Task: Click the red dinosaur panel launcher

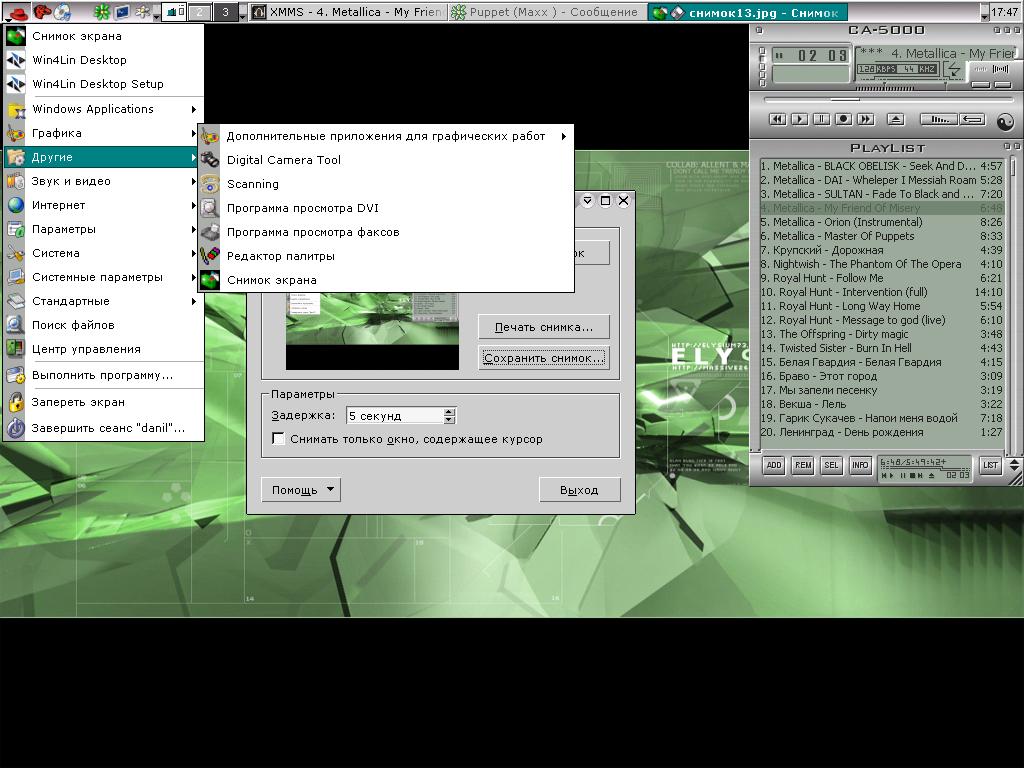Action: pos(42,11)
